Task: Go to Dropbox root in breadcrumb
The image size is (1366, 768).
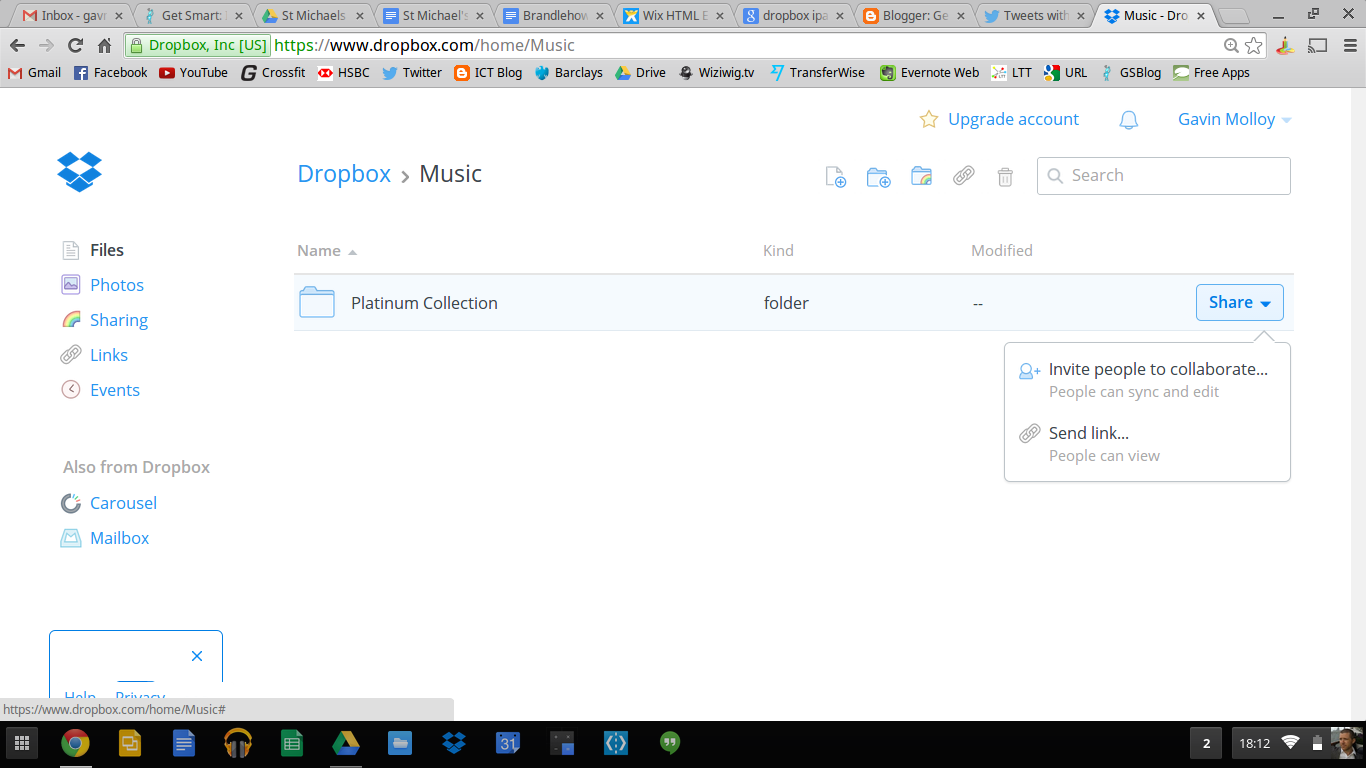Action: point(344,173)
